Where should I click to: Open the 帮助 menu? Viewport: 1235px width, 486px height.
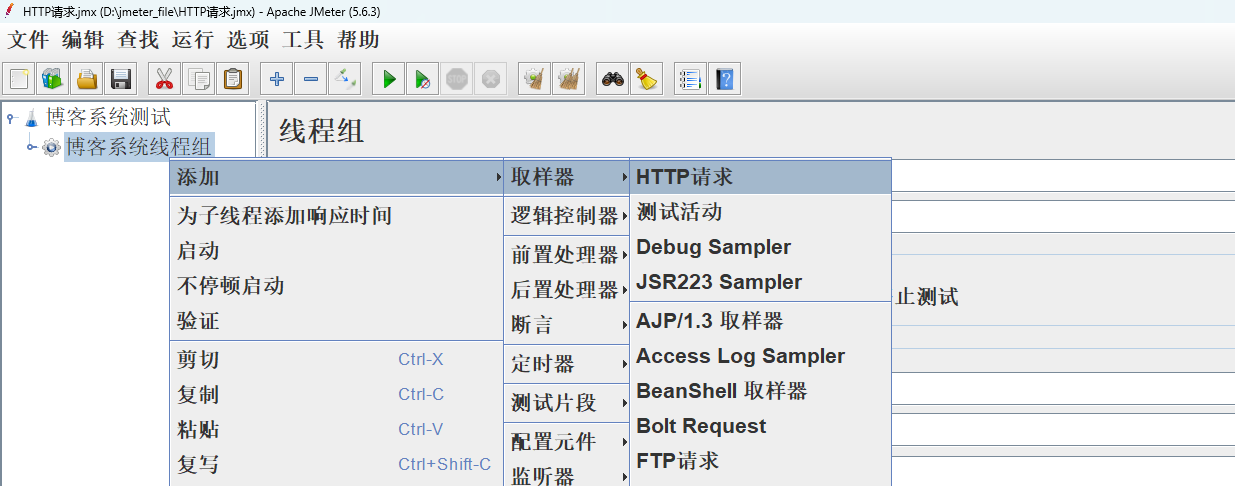358,40
